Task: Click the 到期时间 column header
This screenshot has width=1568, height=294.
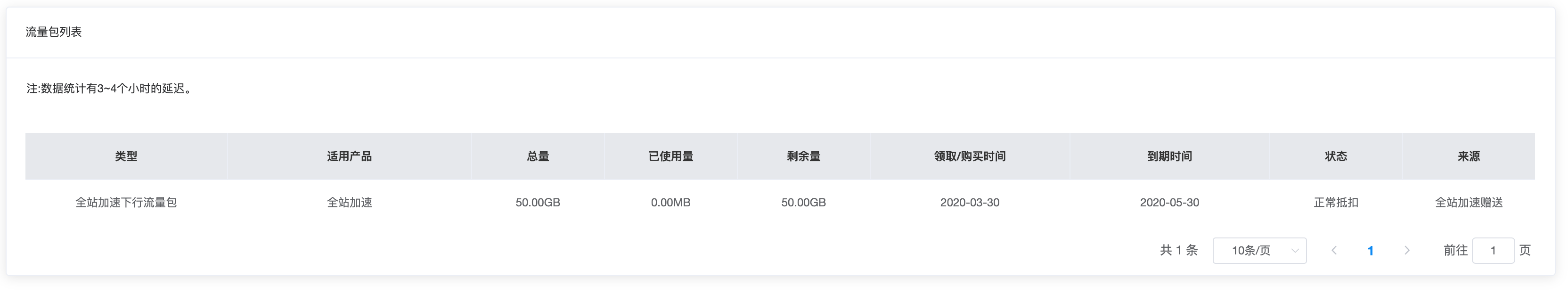Action: pos(1169,156)
